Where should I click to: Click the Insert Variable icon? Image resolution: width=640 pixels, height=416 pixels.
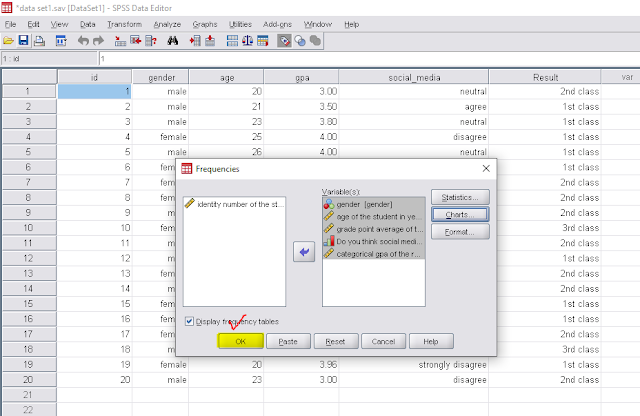tap(210, 41)
